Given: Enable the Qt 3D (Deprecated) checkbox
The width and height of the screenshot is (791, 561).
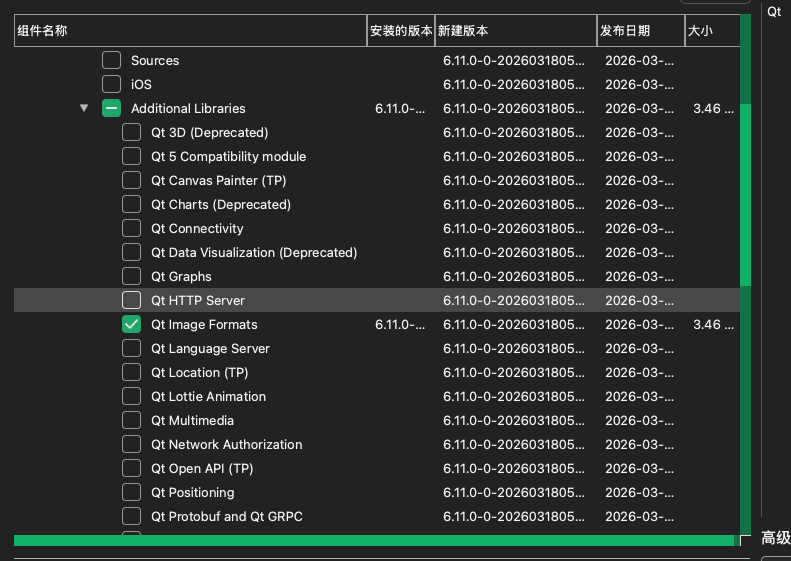Looking at the screenshot, I should tap(131, 132).
